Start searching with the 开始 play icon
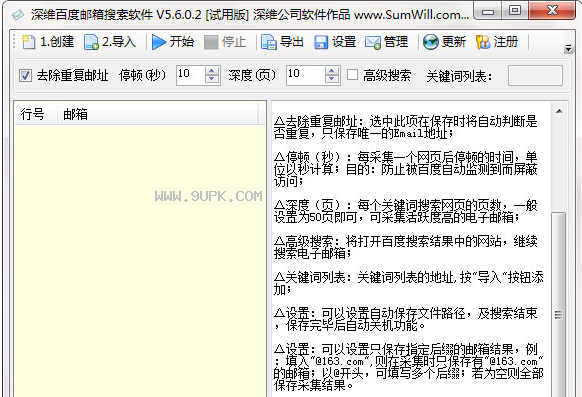Viewport: 582px width, 397px height. (159, 42)
